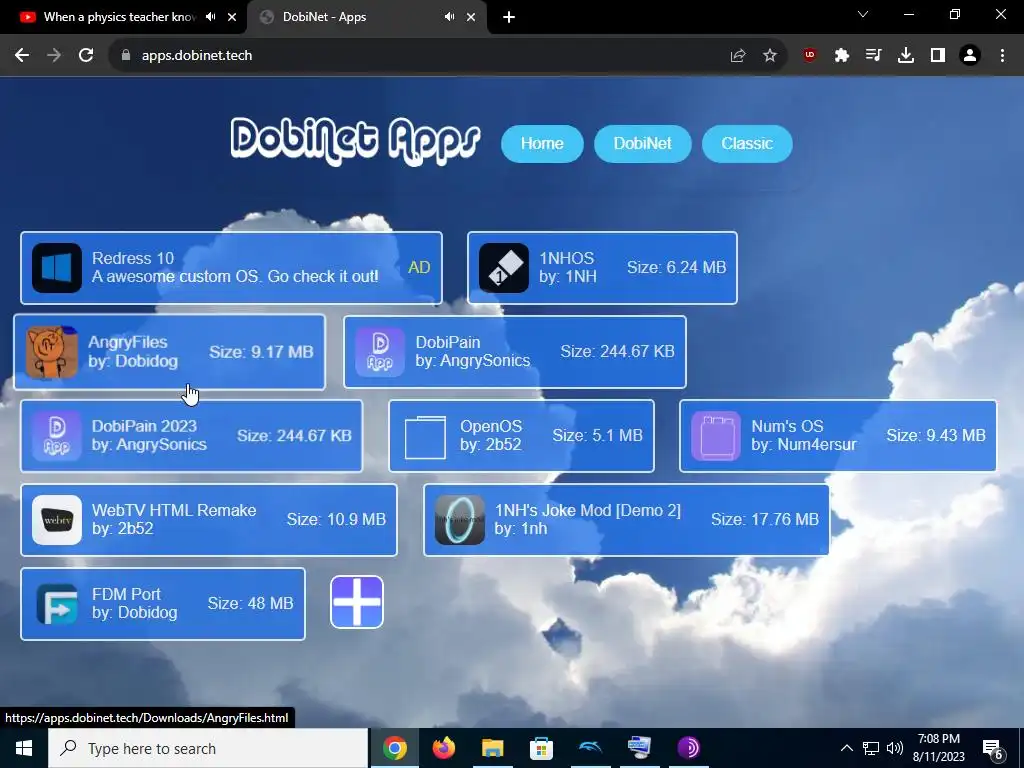Image resolution: width=1024 pixels, height=768 pixels.
Task: Click the DobiNet navigation button
Action: click(x=643, y=144)
